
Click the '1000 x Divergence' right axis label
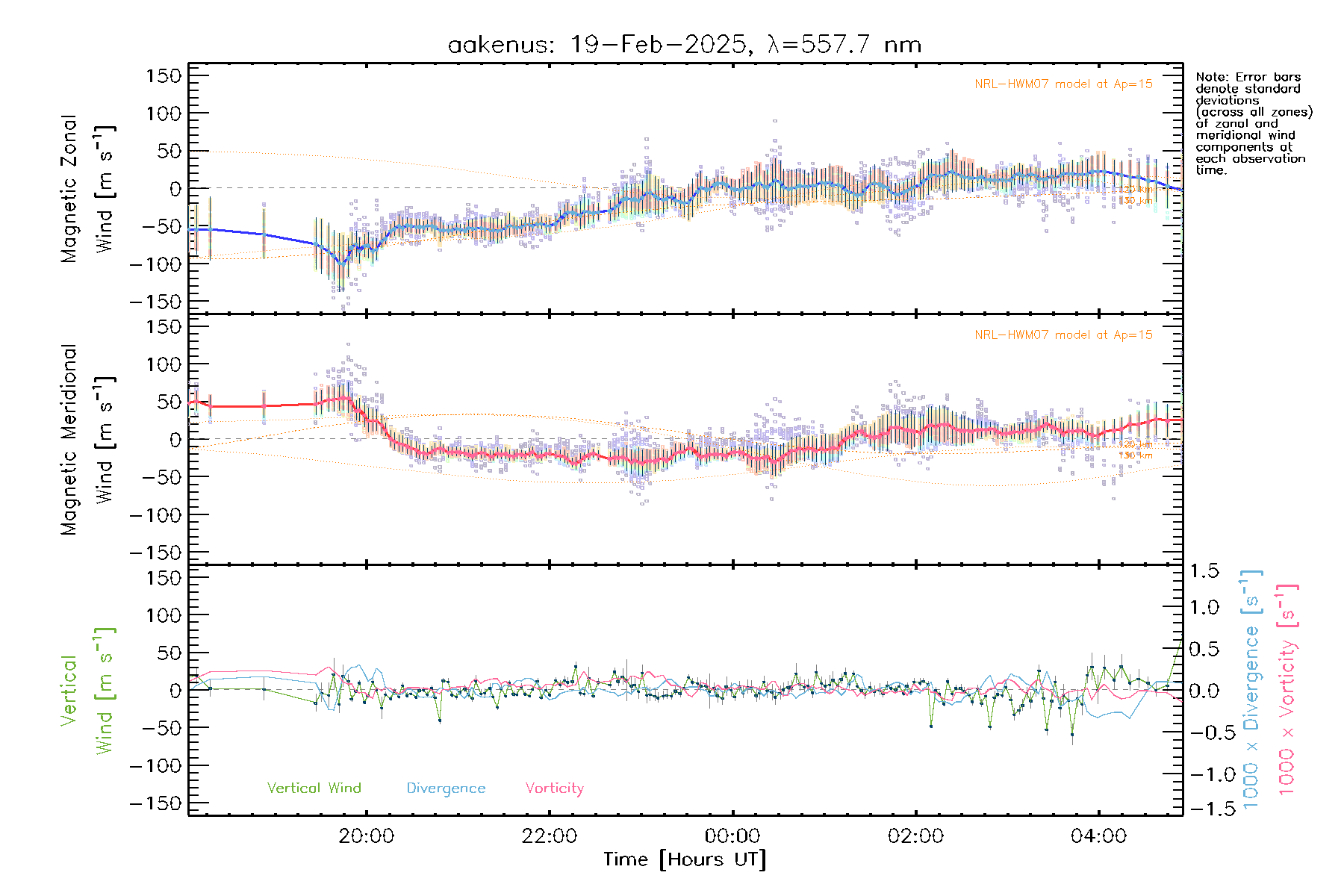1251,690
